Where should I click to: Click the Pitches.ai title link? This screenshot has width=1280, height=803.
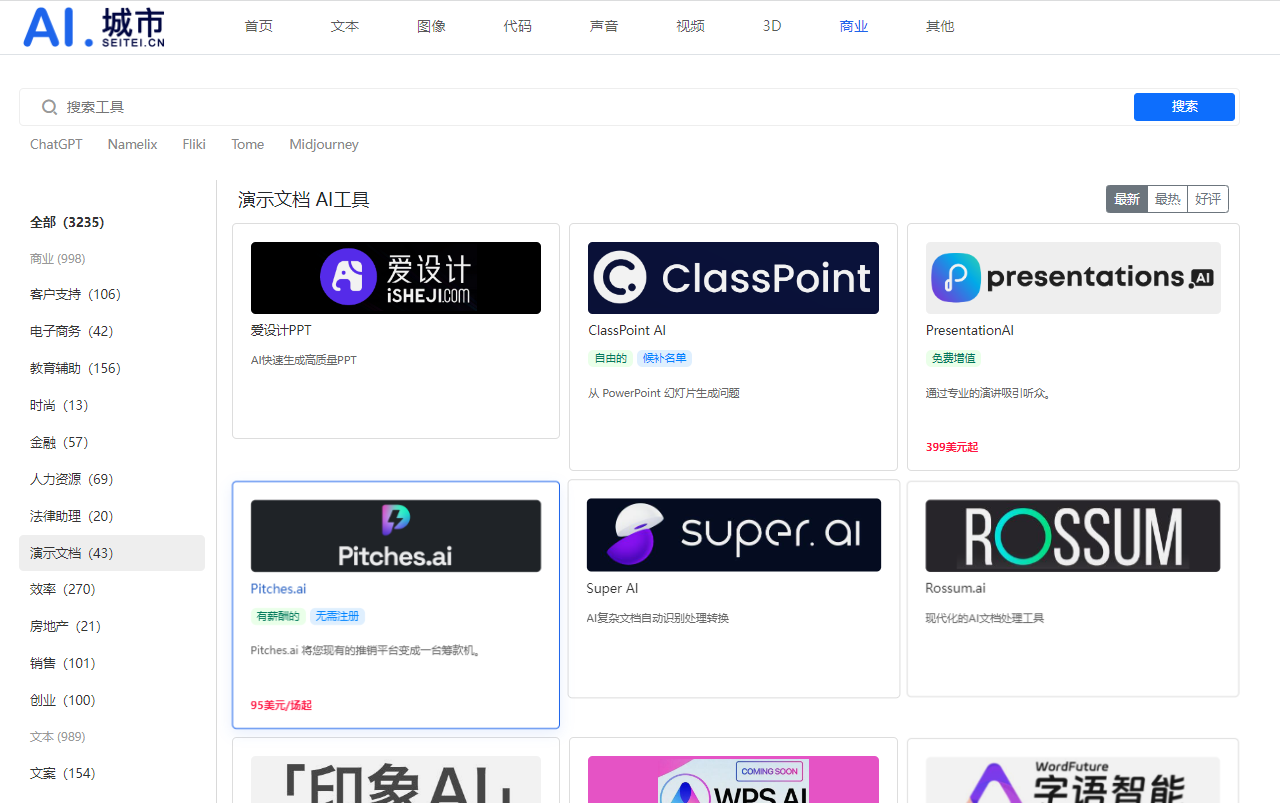279,589
